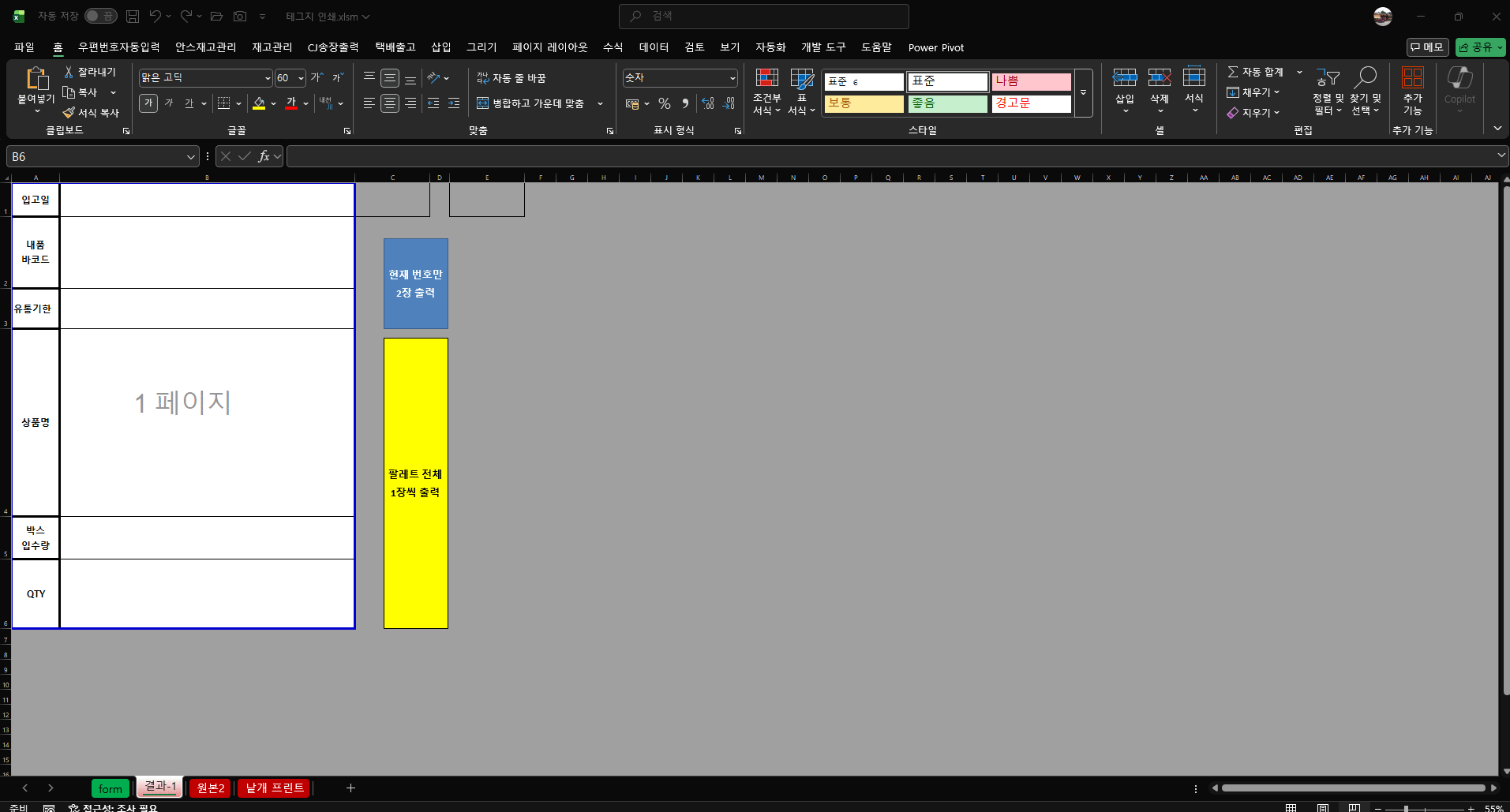
Task: Toggle the AutoSave (자동 저장) switch
Action: (x=100, y=16)
